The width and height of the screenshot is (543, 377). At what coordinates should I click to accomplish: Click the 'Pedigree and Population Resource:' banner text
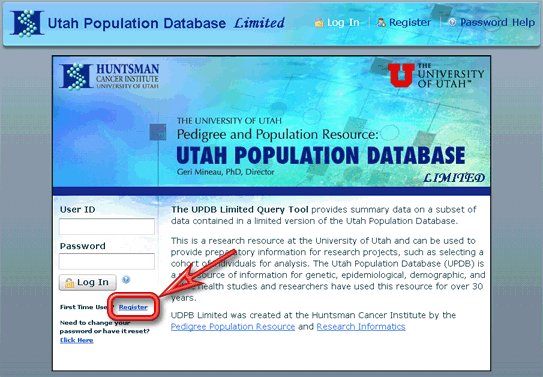278,134
